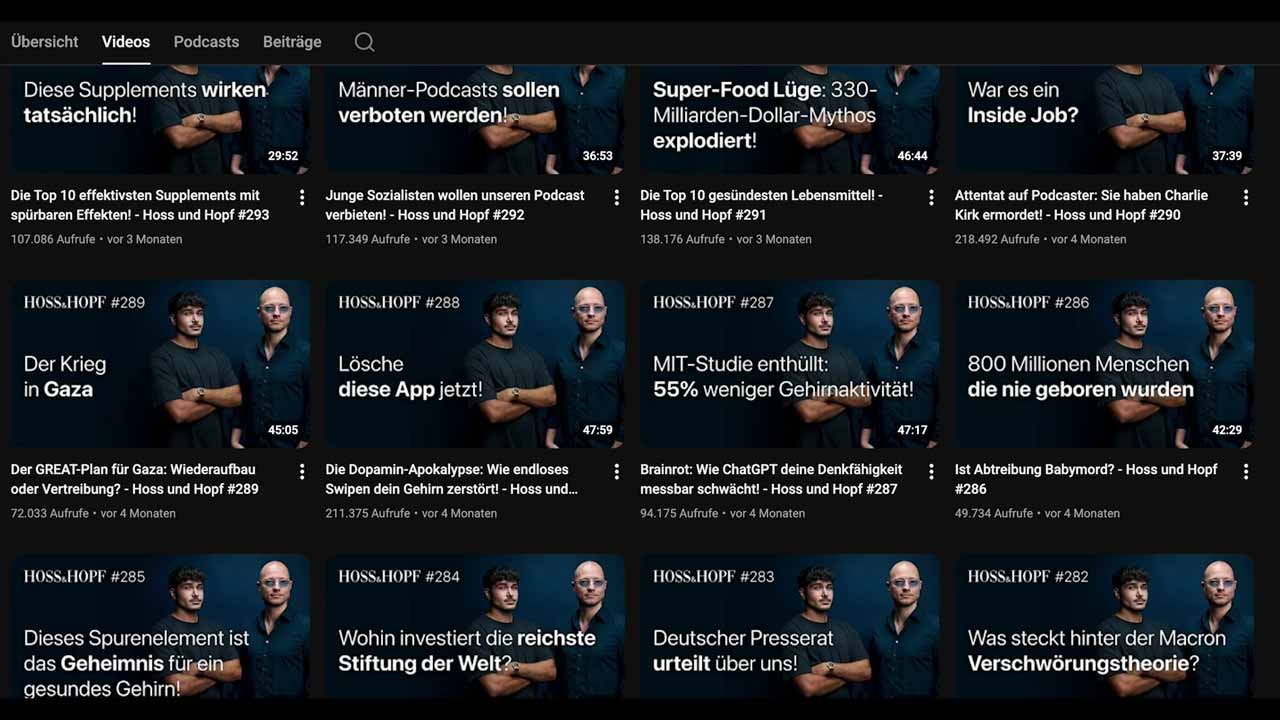The height and width of the screenshot is (720, 1280).
Task: Go to the Beiträge tab
Action: 292,42
